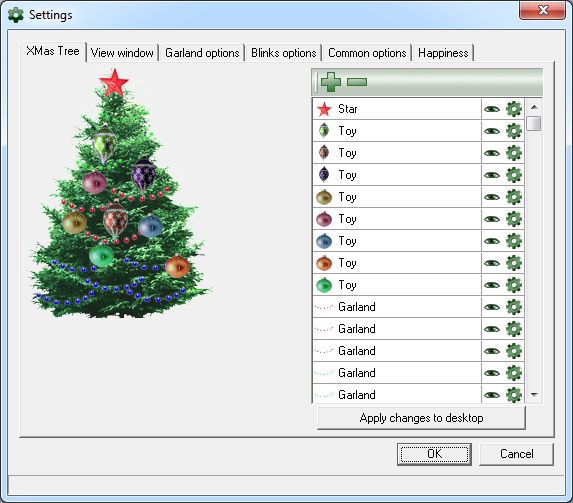Click the scrollbar thumb in item list
This screenshot has width=573, height=503.
[x=534, y=123]
